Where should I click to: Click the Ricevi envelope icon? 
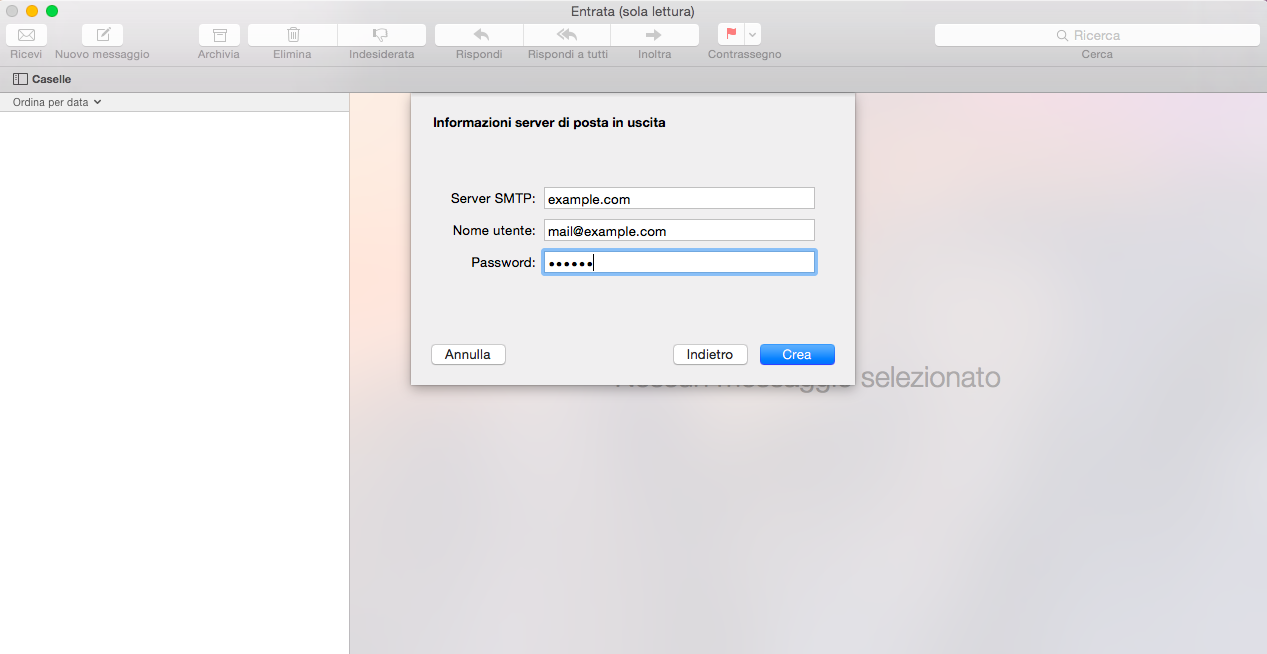coord(26,35)
